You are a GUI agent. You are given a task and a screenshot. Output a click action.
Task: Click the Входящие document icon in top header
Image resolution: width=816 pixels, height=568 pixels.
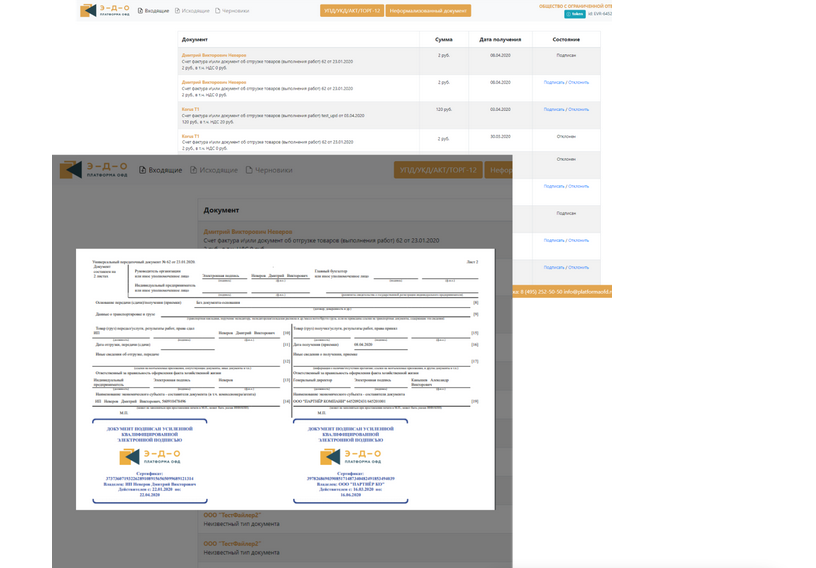click(141, 11)
